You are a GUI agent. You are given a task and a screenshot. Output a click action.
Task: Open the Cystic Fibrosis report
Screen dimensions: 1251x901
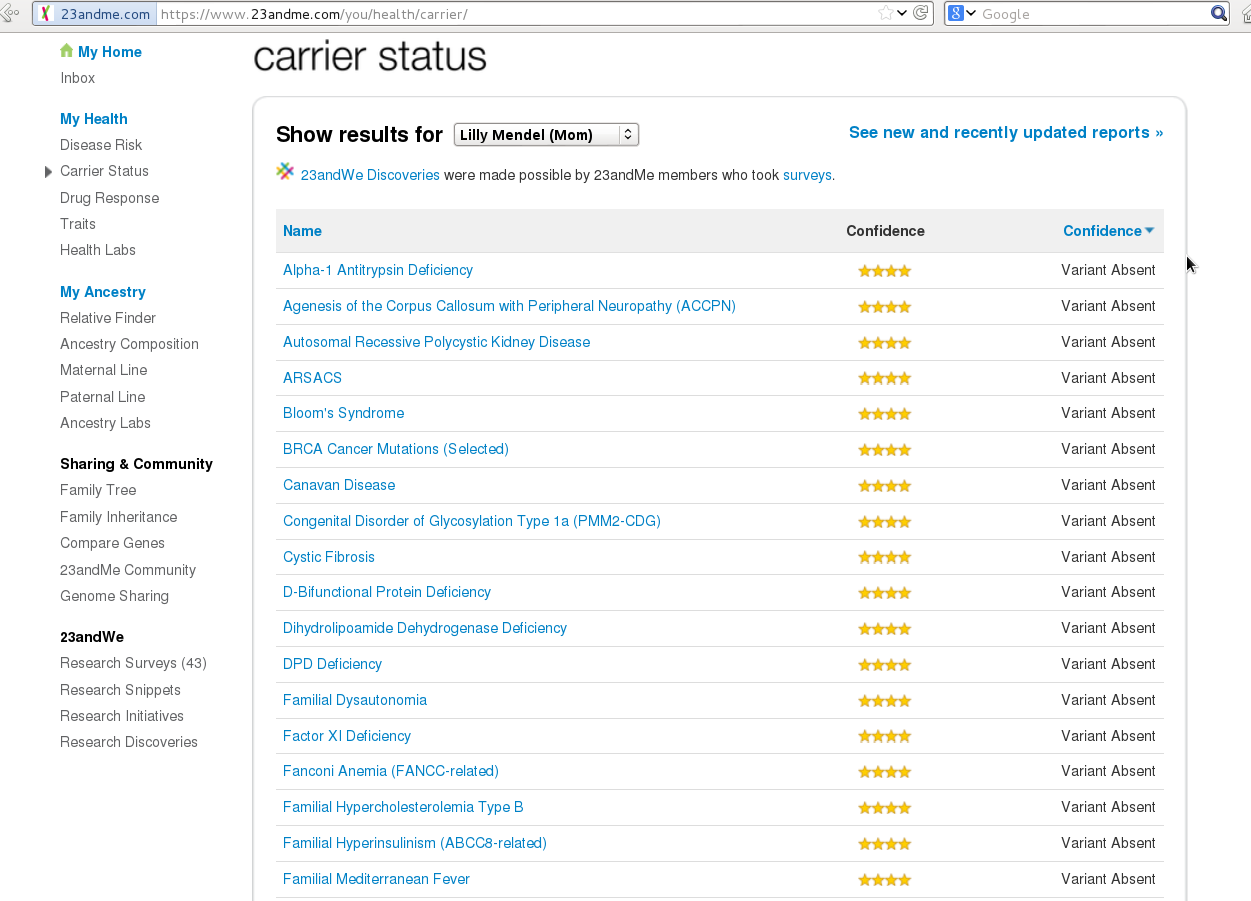(329, 557)
